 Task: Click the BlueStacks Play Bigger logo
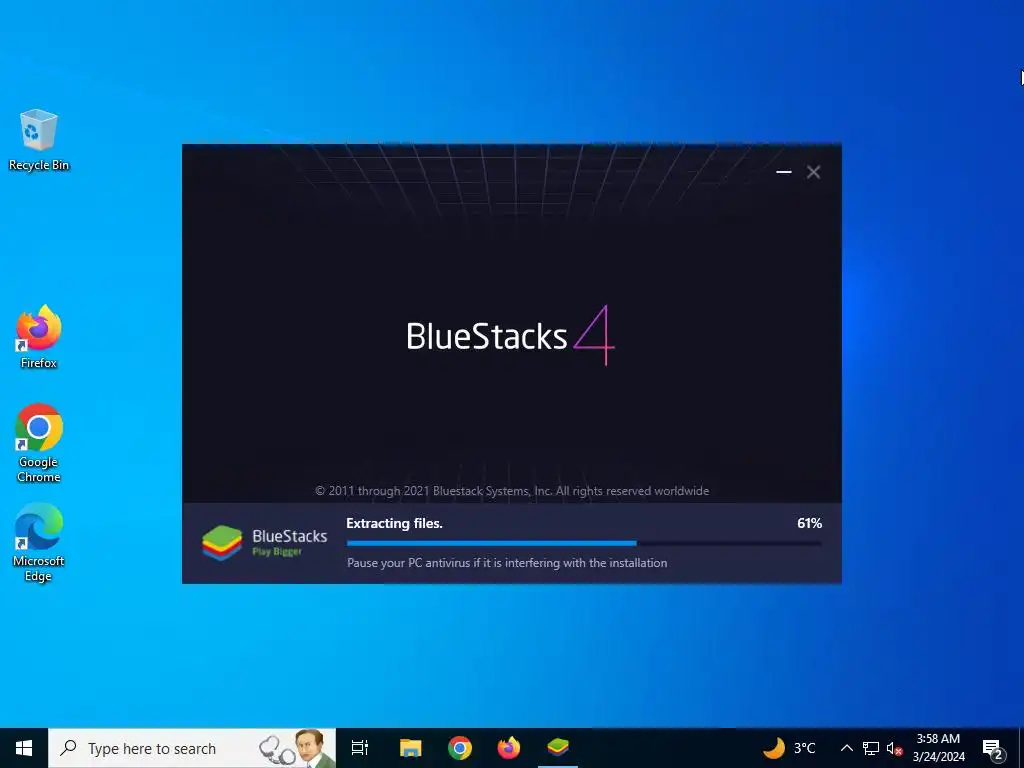[x=264, y=543]
